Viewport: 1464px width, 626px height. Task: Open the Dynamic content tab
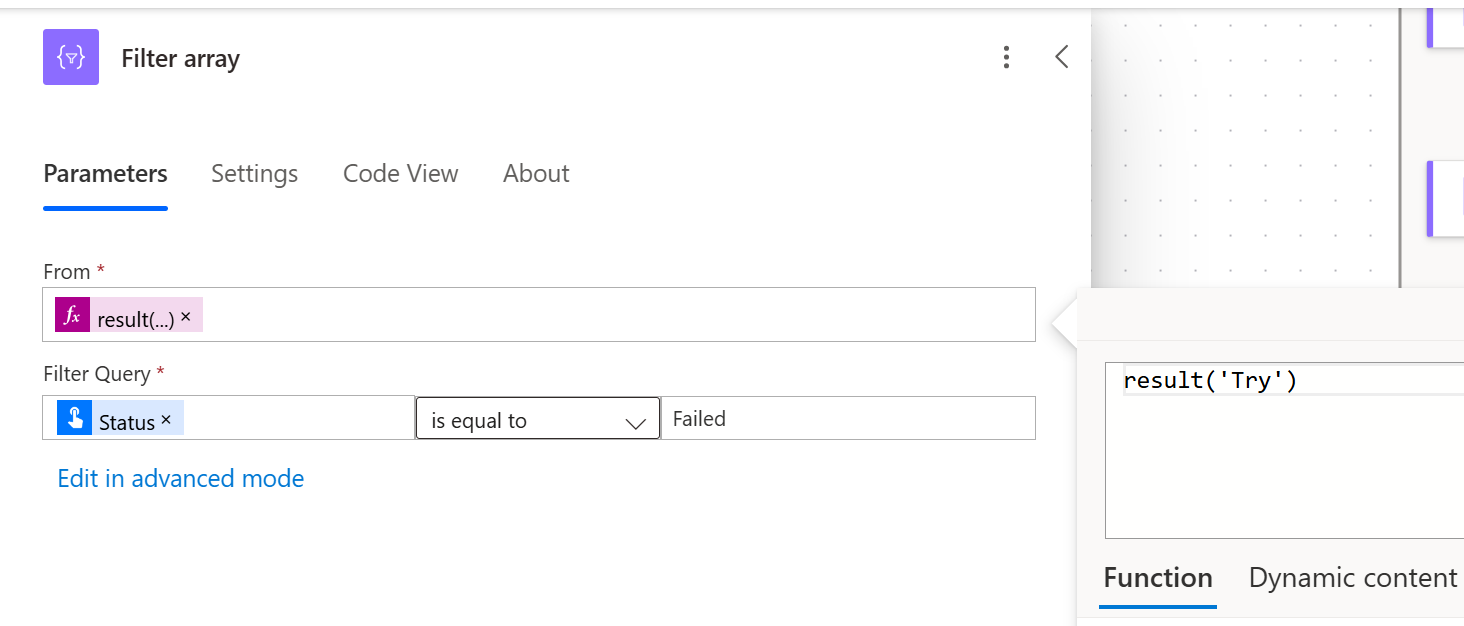[x=1352, y=578]
